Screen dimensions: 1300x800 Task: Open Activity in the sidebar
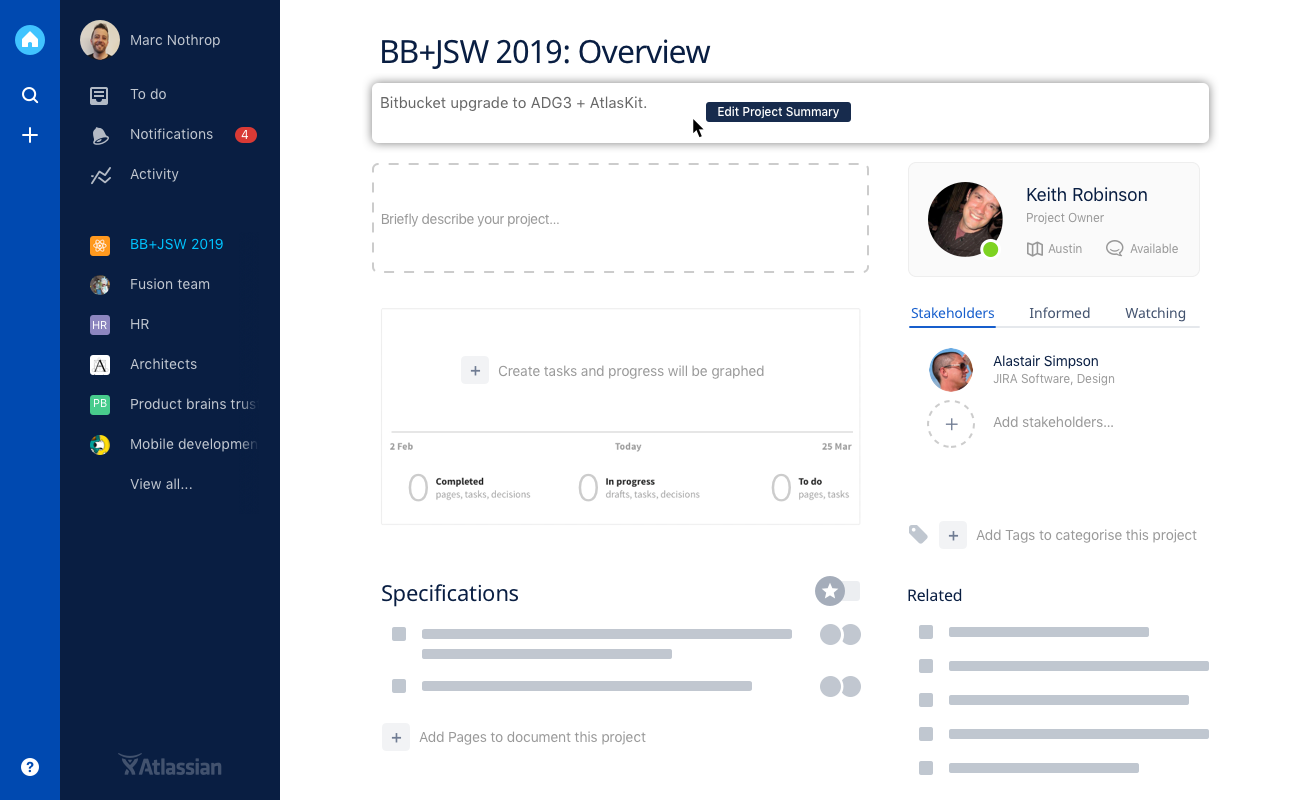point(154,174)
